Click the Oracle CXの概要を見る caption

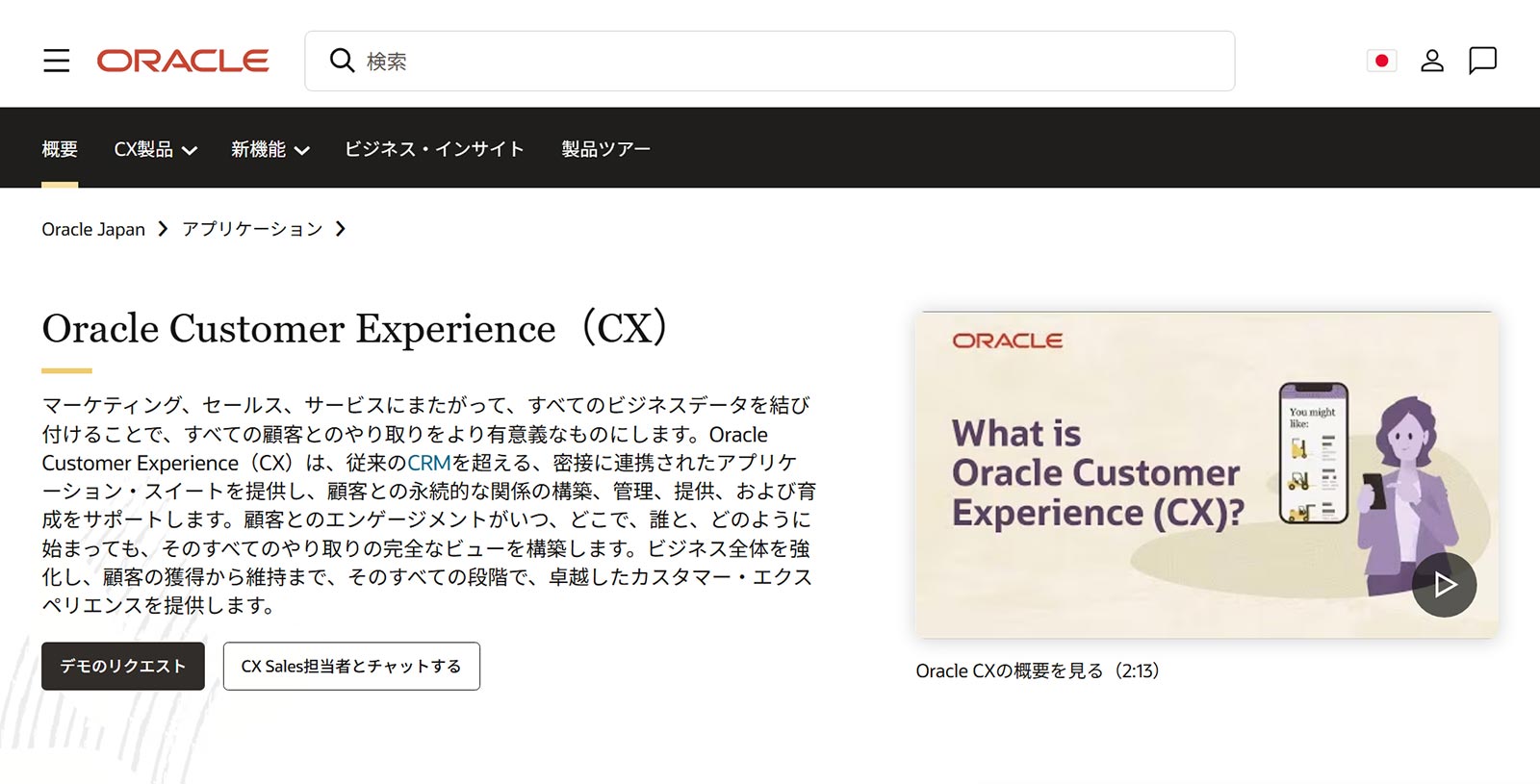(x=1038, y=670)
